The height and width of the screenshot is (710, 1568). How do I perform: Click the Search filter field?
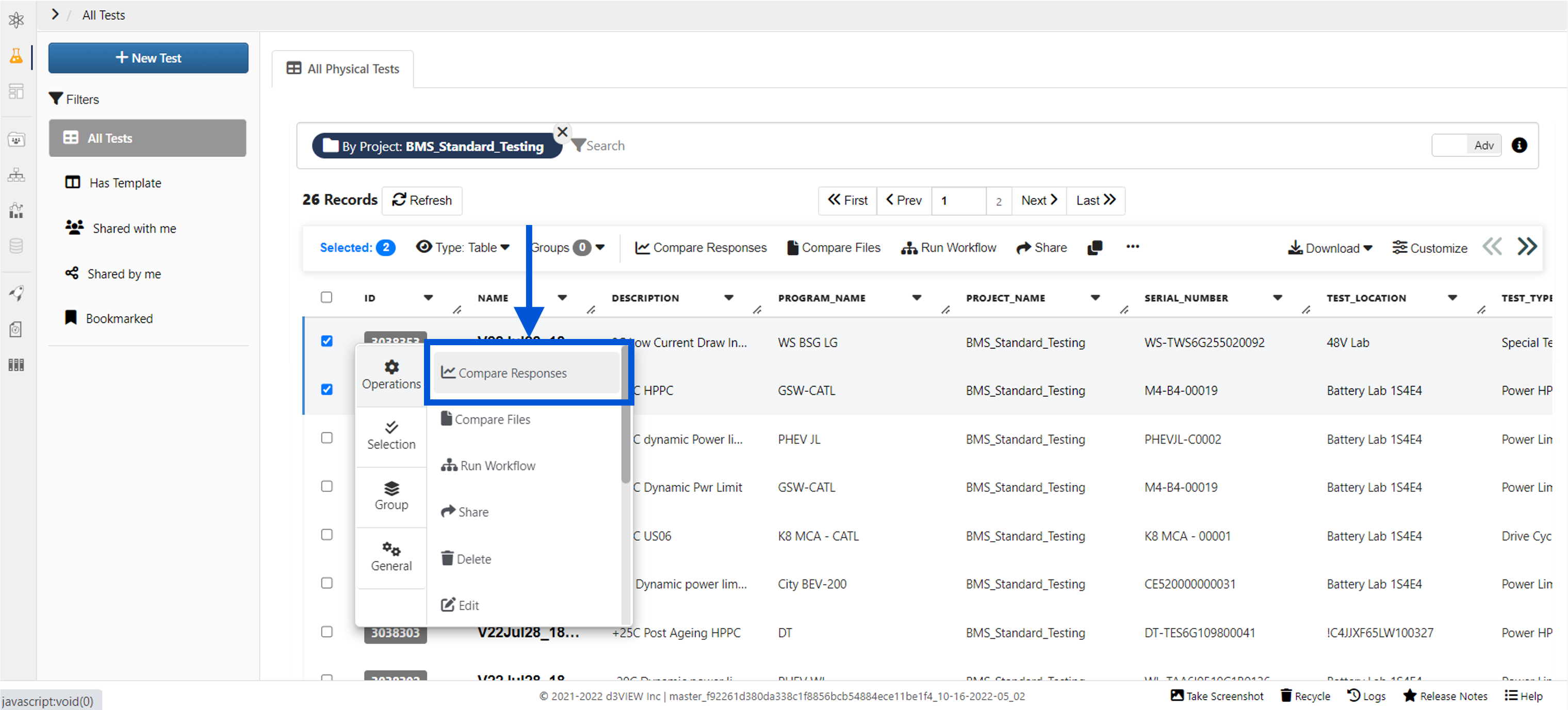click(x=998, y=146)
